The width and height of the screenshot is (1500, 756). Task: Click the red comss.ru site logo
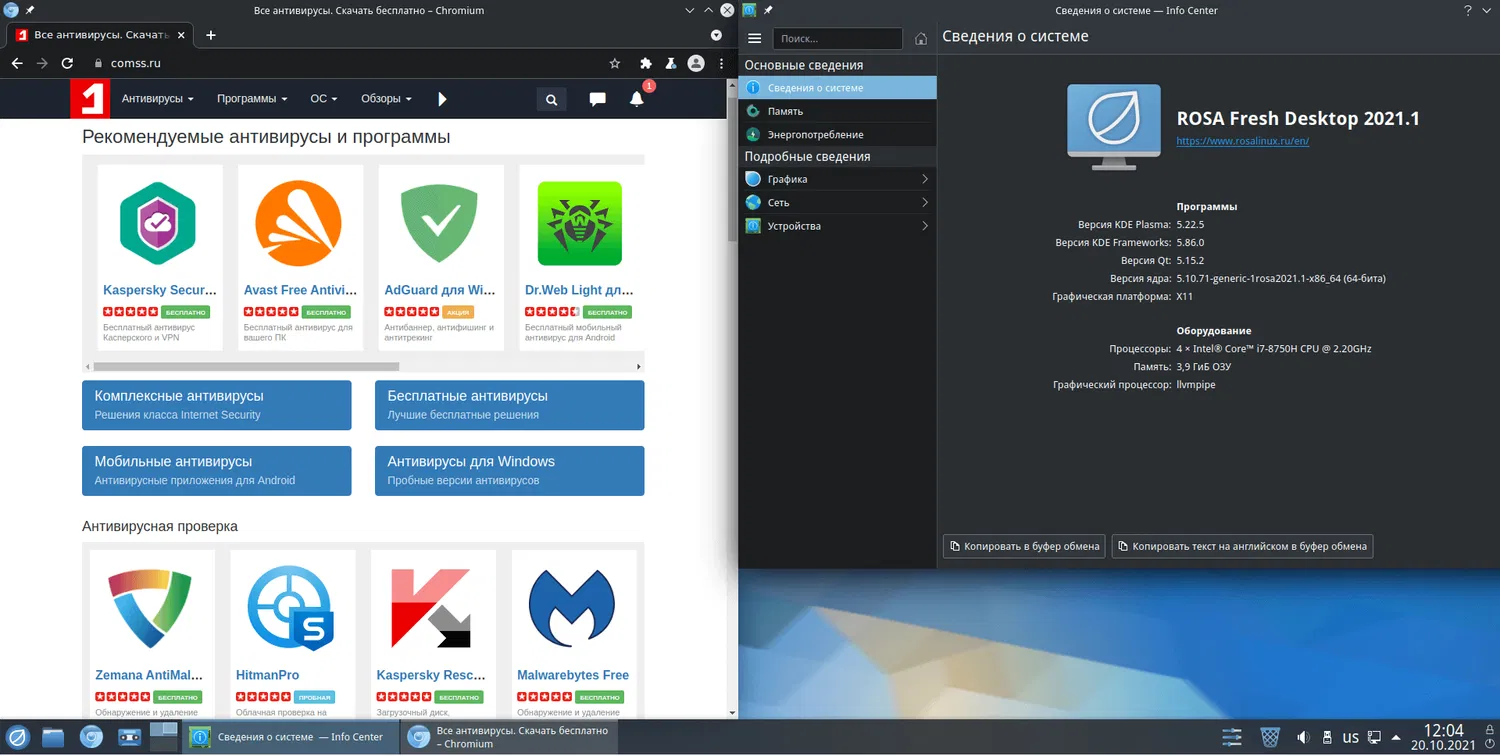pyautogui.click(x=90, y=98)
